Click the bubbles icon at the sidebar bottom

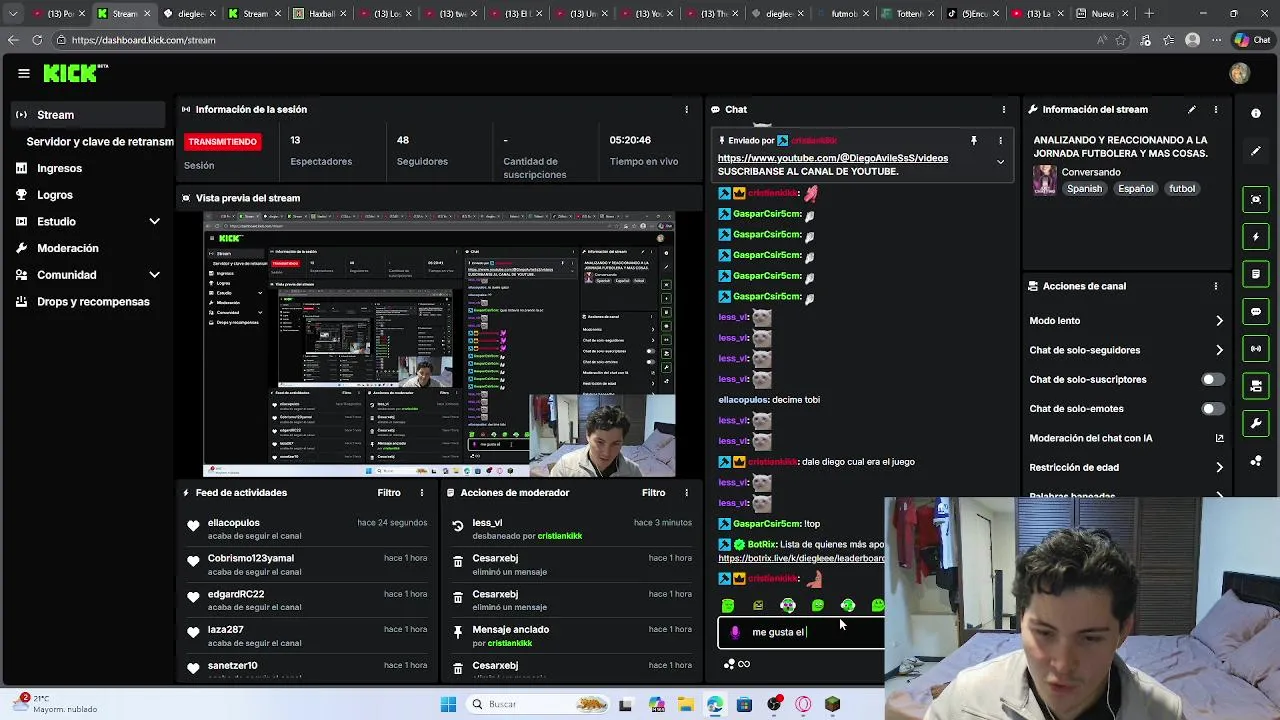point(1256,461)
